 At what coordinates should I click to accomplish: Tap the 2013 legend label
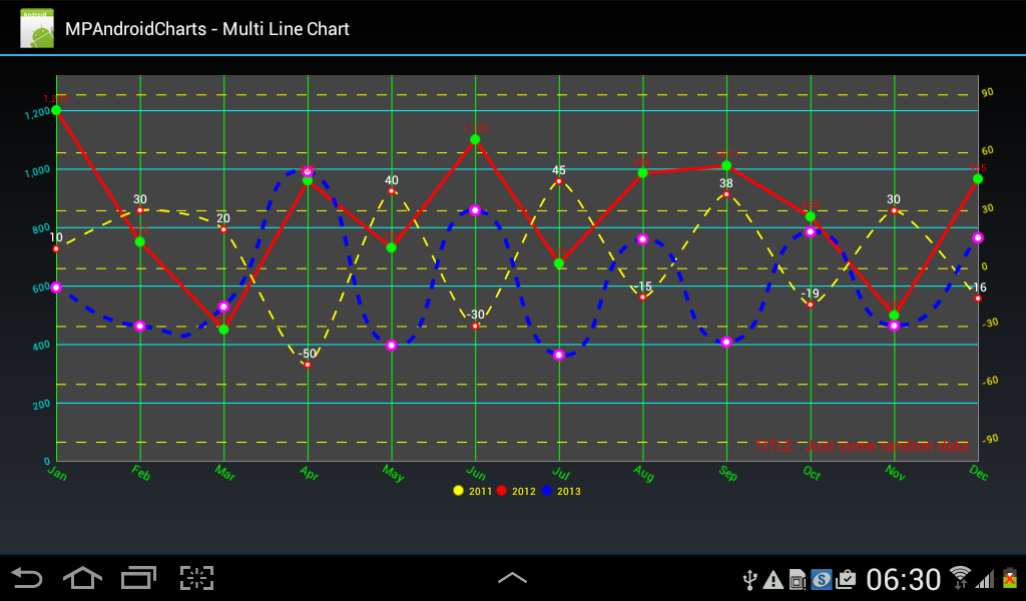click(569, 491)
